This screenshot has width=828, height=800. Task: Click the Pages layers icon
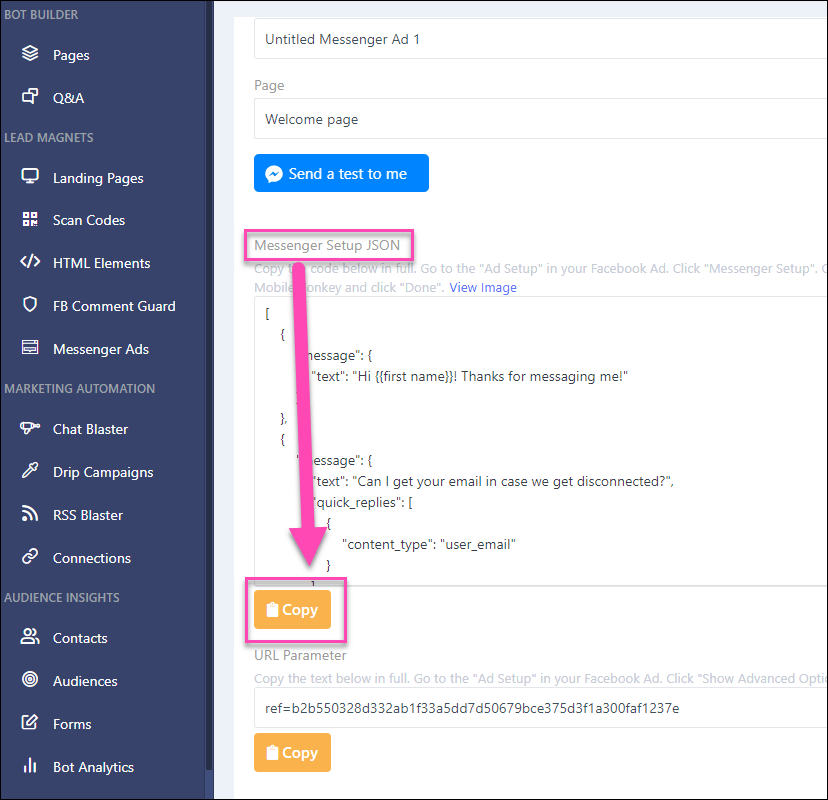click(30, 53)
